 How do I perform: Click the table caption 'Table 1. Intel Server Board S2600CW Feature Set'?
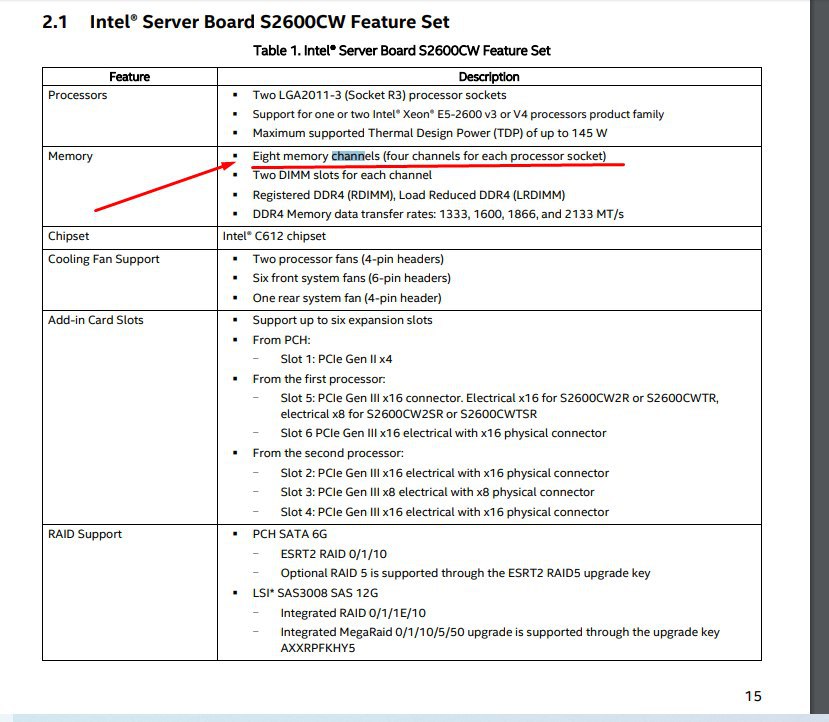click(402, 51)
